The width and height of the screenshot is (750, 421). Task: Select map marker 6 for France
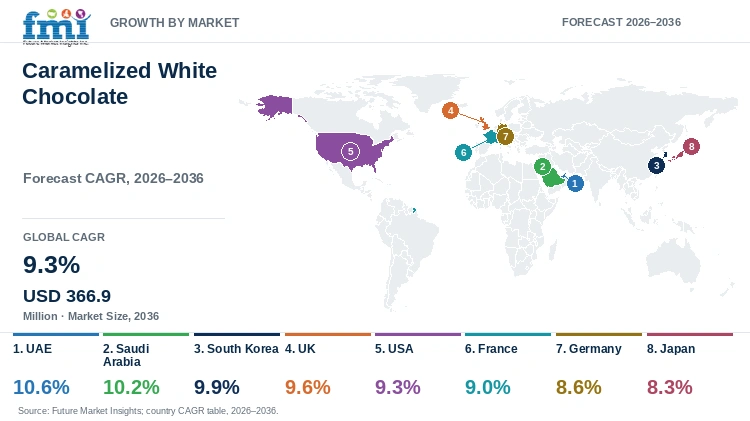tap(463, 153)
